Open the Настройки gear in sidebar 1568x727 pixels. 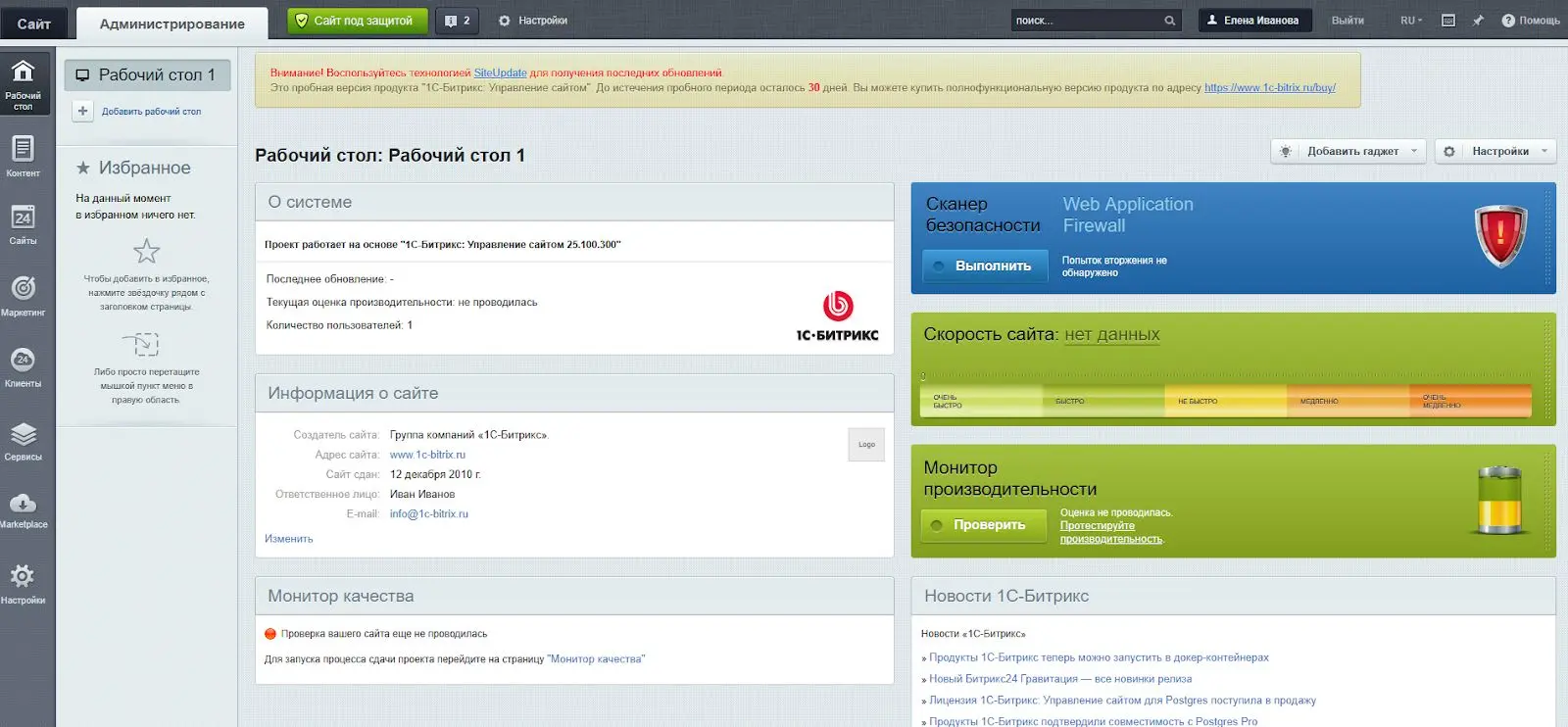pyautogui.click(x=23, y=582)
